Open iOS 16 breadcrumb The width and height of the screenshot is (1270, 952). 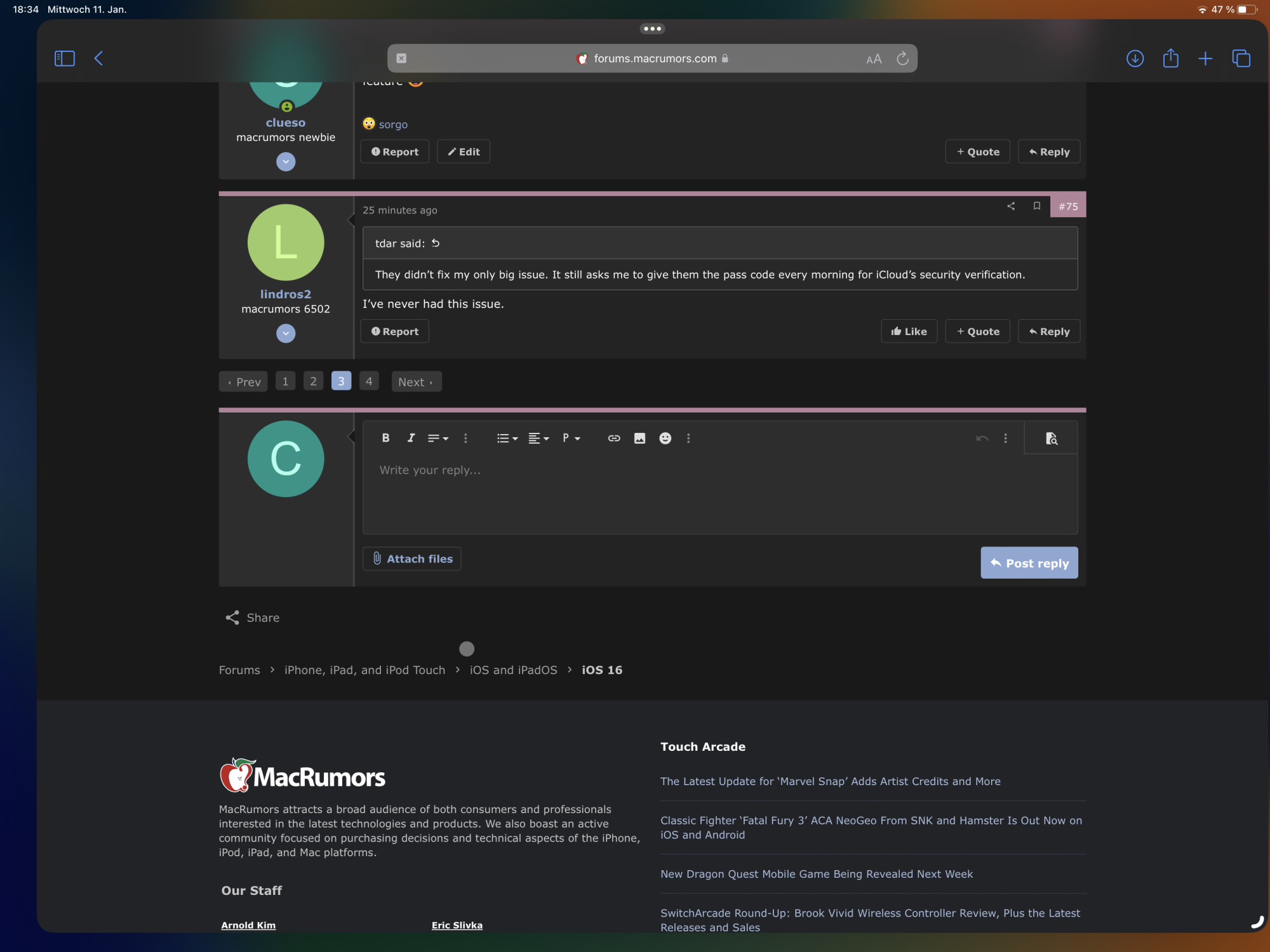[602, 670]
